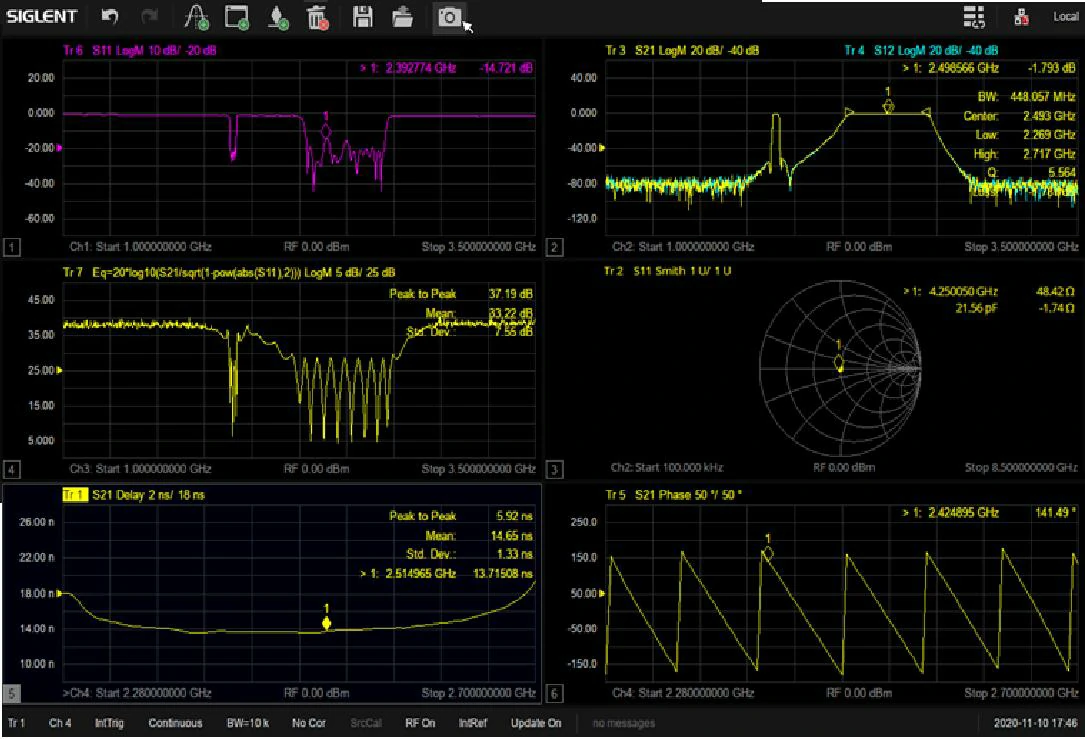Screen dimensions: 1085x739
Task: Select window number 6 box
Action: click(554, 693)
